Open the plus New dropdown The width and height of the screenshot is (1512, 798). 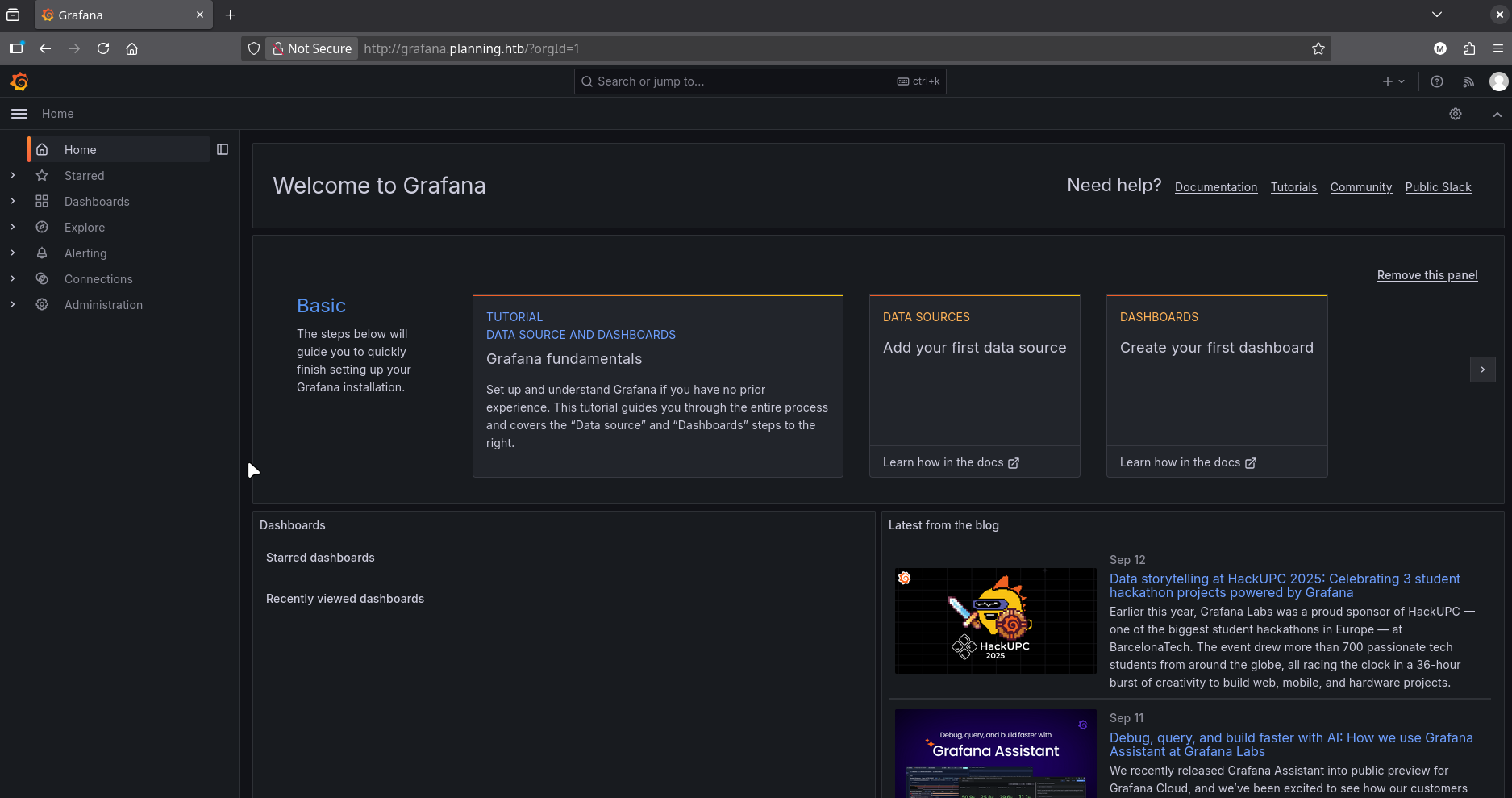[1393, 81]
